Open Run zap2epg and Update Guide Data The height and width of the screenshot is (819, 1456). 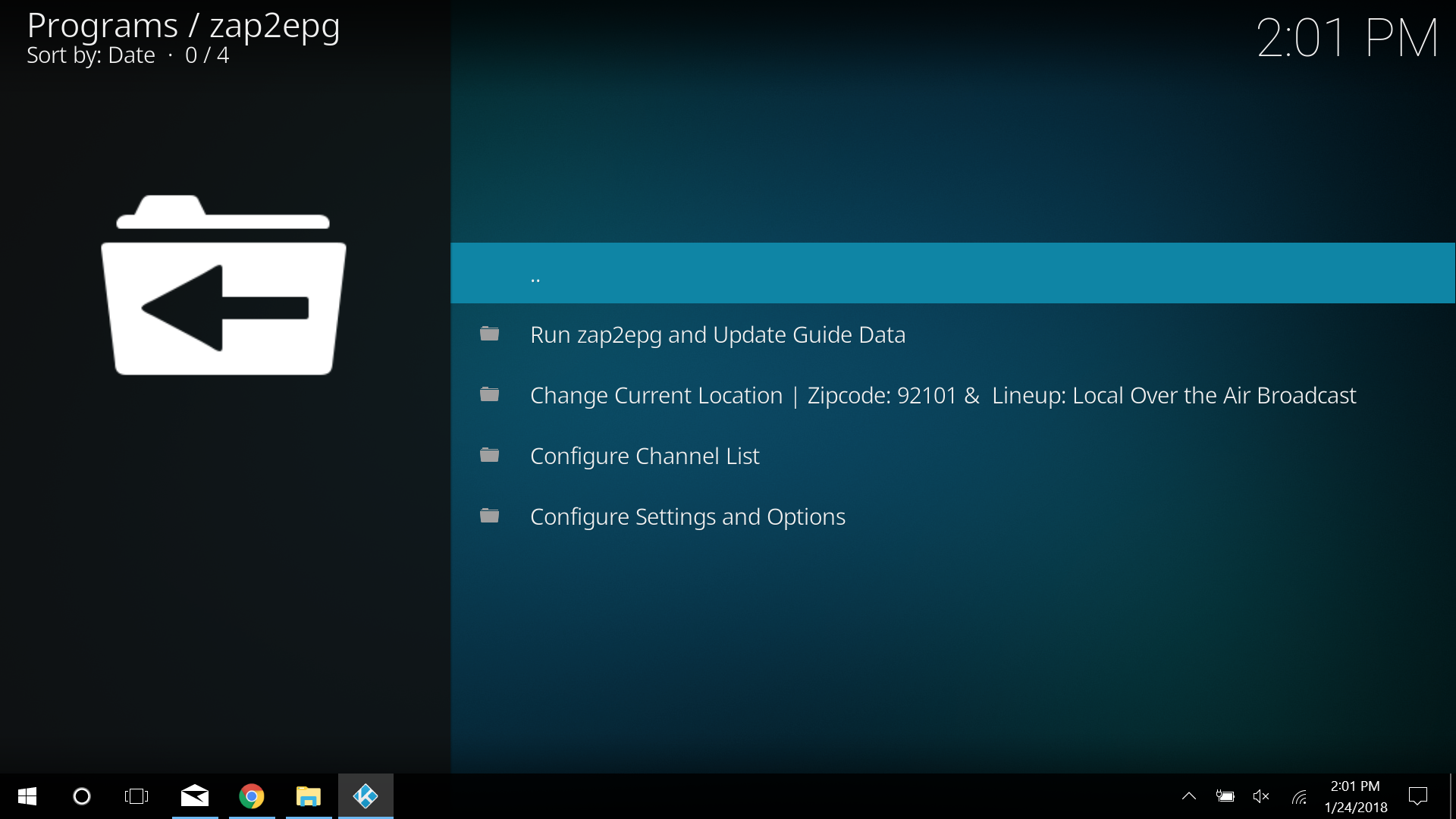point(952,334)
